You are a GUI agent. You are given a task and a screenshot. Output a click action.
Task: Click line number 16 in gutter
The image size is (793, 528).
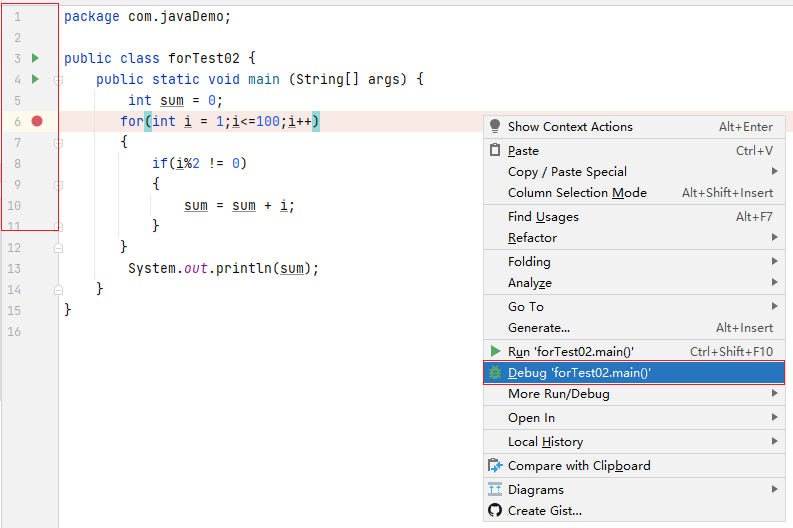[x=14, y=332]
